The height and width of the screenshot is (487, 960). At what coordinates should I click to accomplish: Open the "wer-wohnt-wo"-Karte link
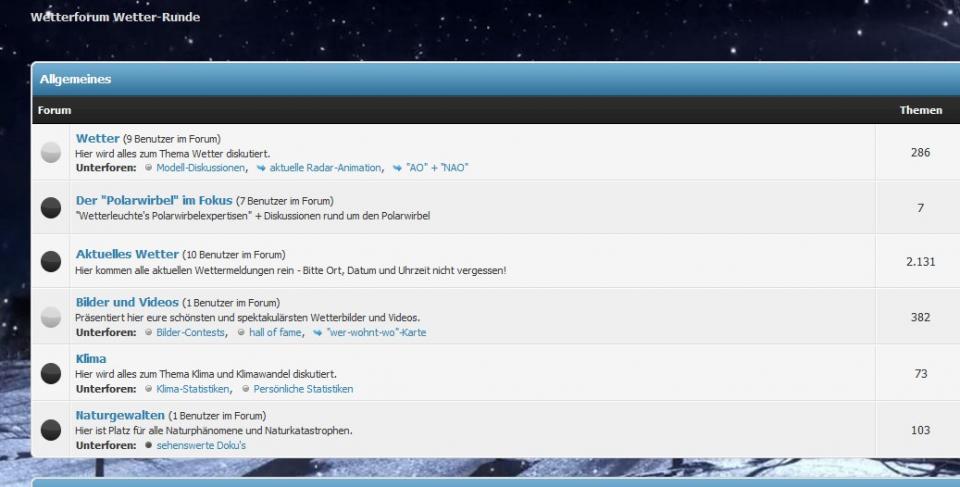[x=375, y=332]
